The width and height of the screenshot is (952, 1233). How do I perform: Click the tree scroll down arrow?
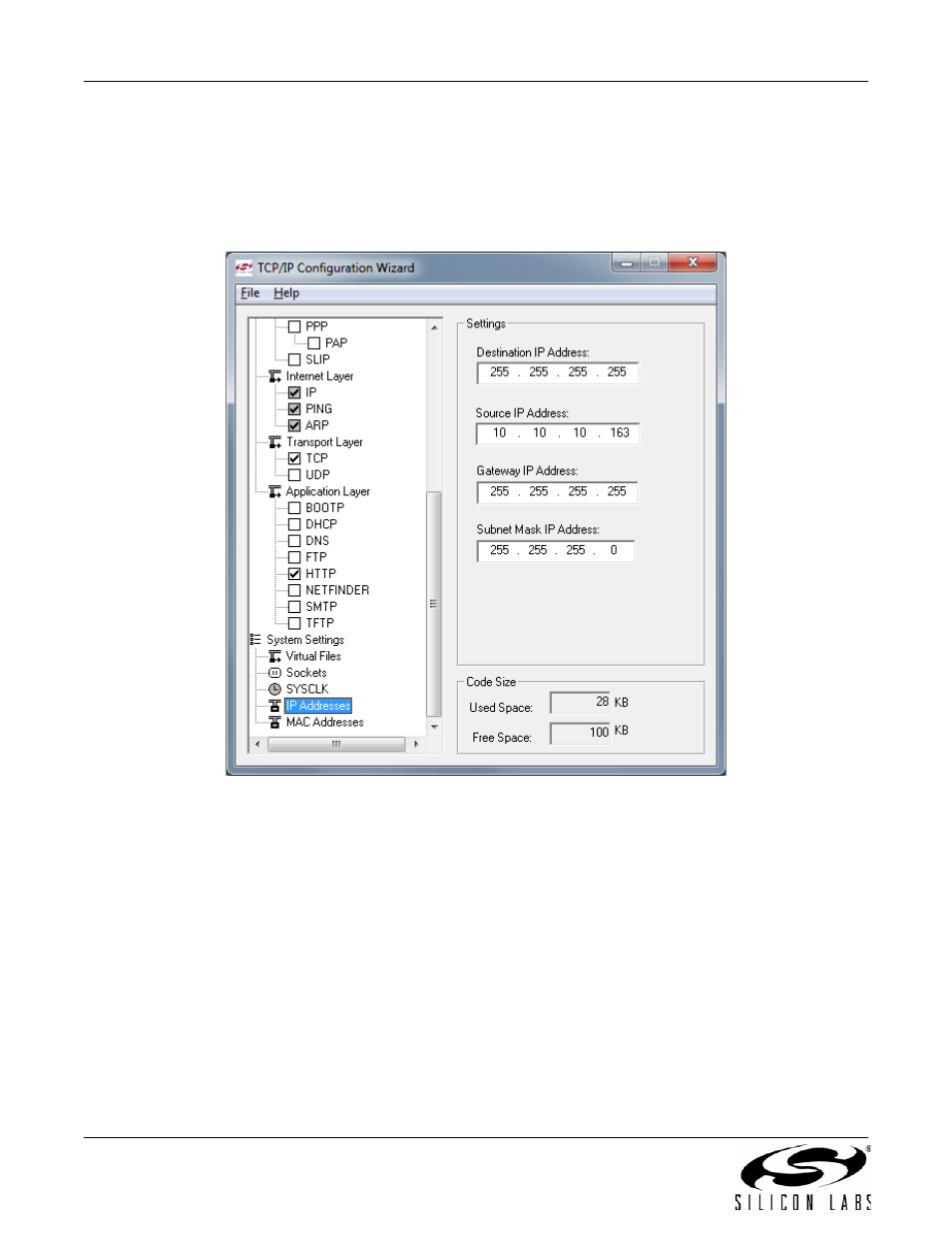click(434, 727)
